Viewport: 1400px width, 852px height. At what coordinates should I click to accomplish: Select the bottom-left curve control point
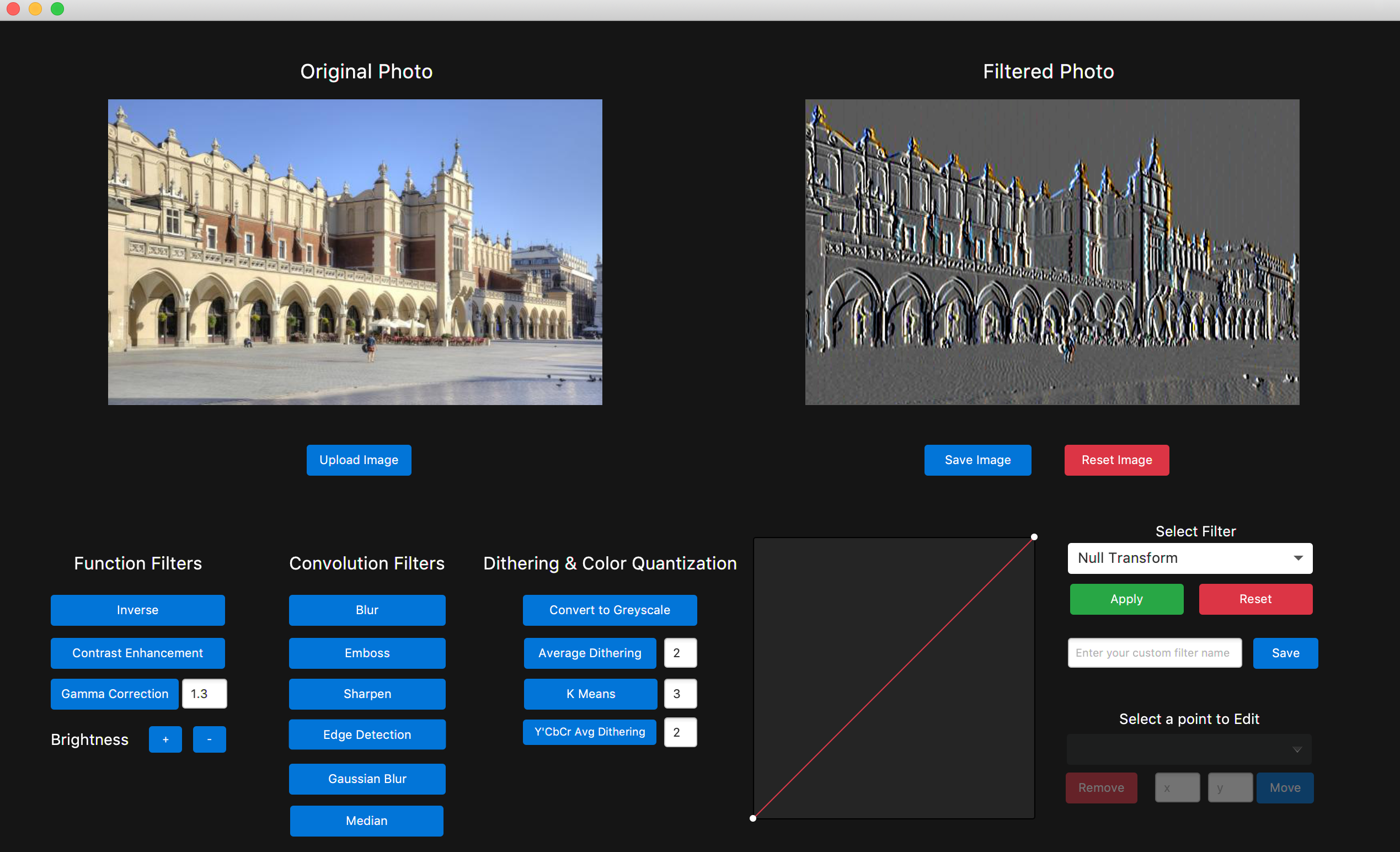point(753,818)
